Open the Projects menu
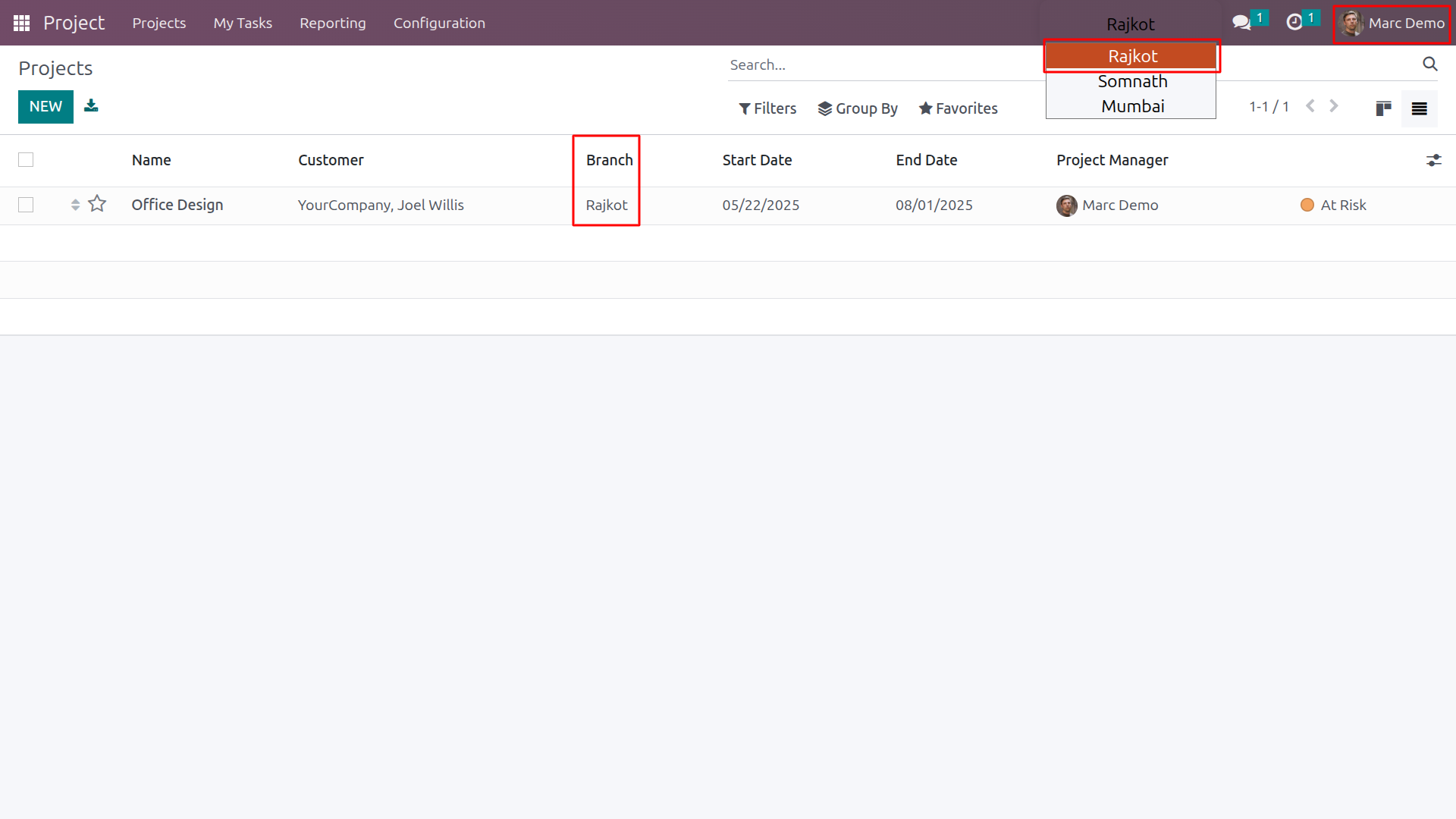Screen dimensions: 1456x819 [x=159, y=23]
